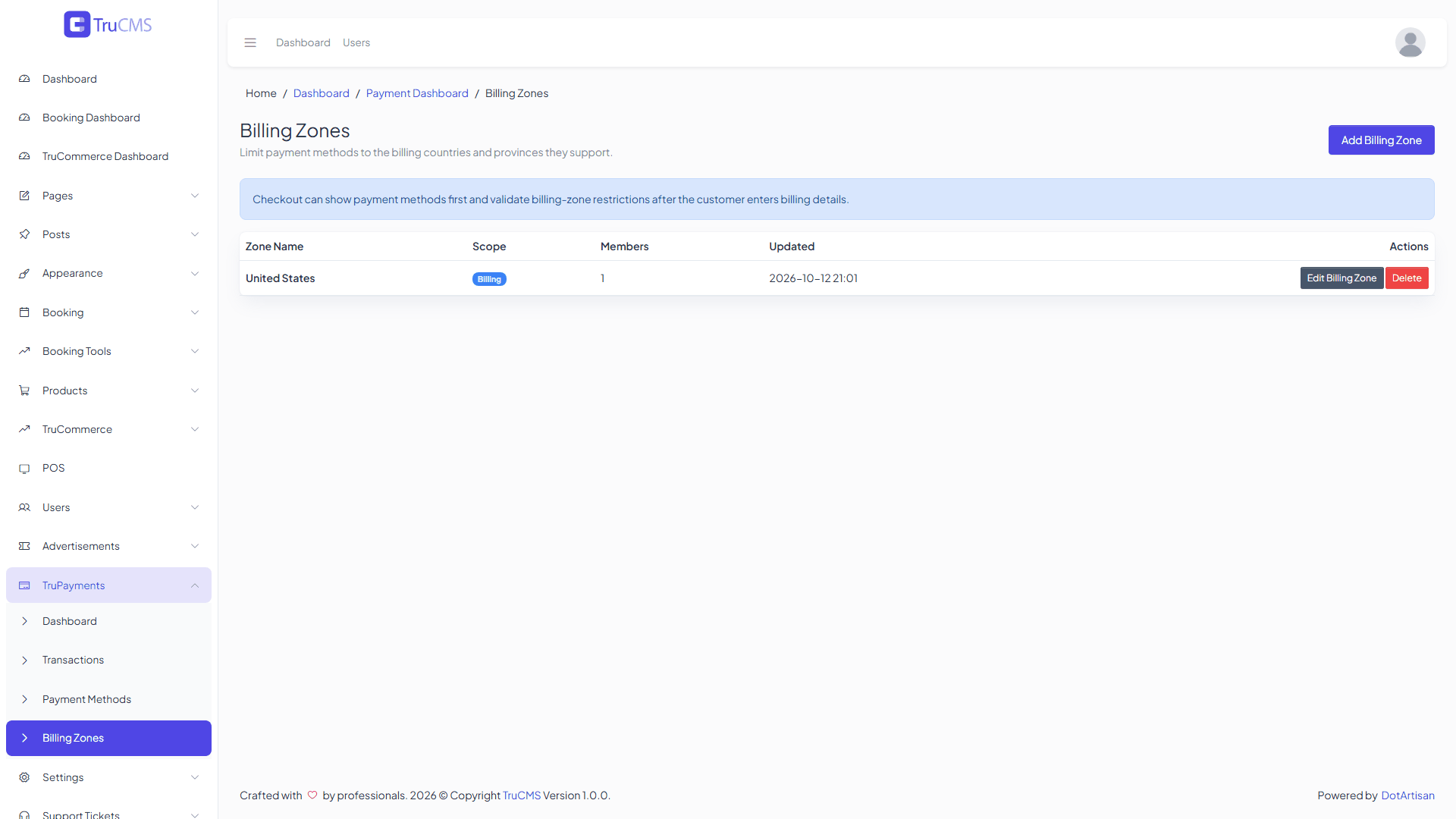The height and width of the screenshot is (819, 1456).
Task: Click the Users link in the top bar
Action: coord(356,42)
